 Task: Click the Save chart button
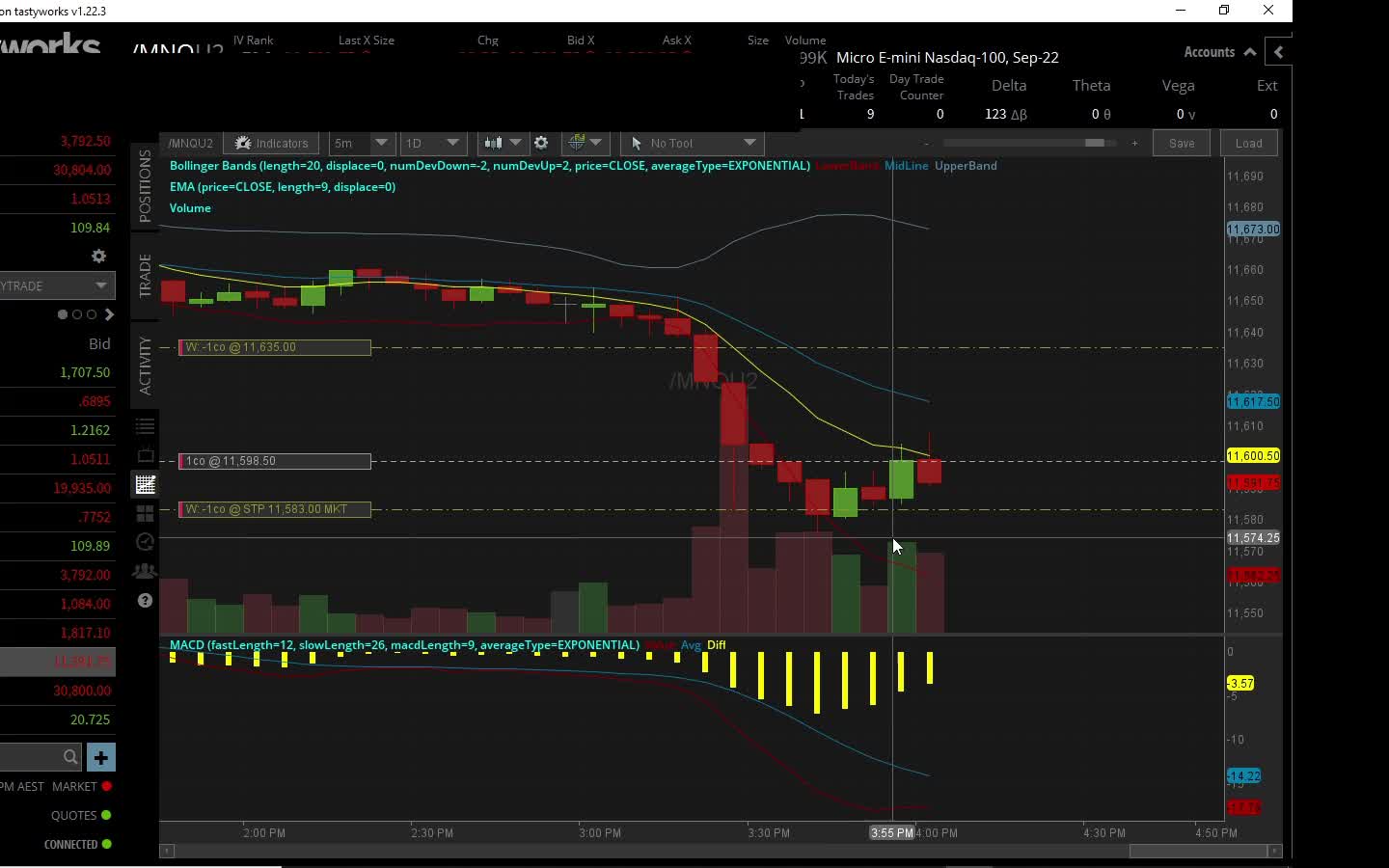click(x=1182, y=143)
